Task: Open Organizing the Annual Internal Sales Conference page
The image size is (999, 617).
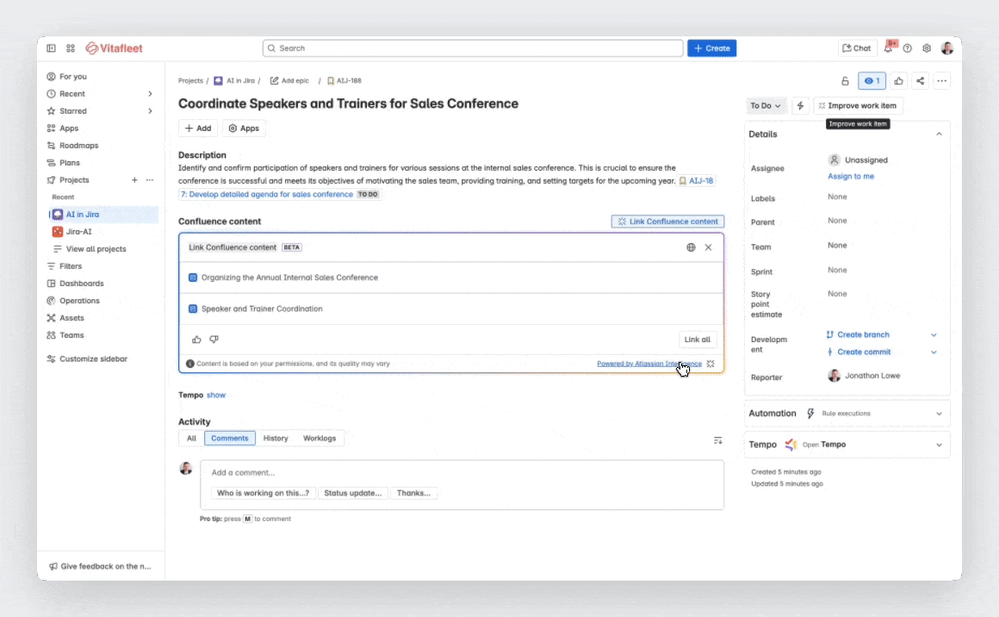Action: (x=289, y=278)
